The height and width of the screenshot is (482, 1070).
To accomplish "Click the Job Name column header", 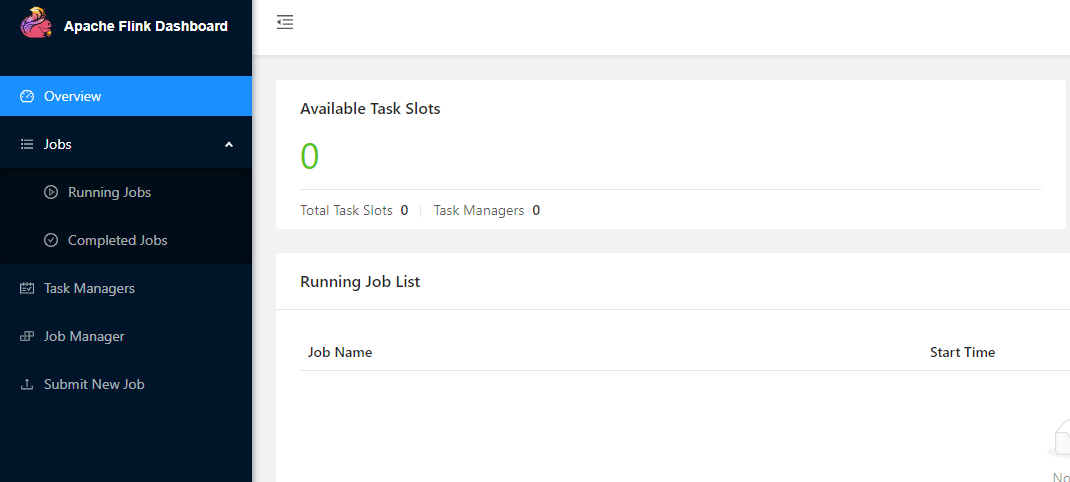I will [340, 352].
